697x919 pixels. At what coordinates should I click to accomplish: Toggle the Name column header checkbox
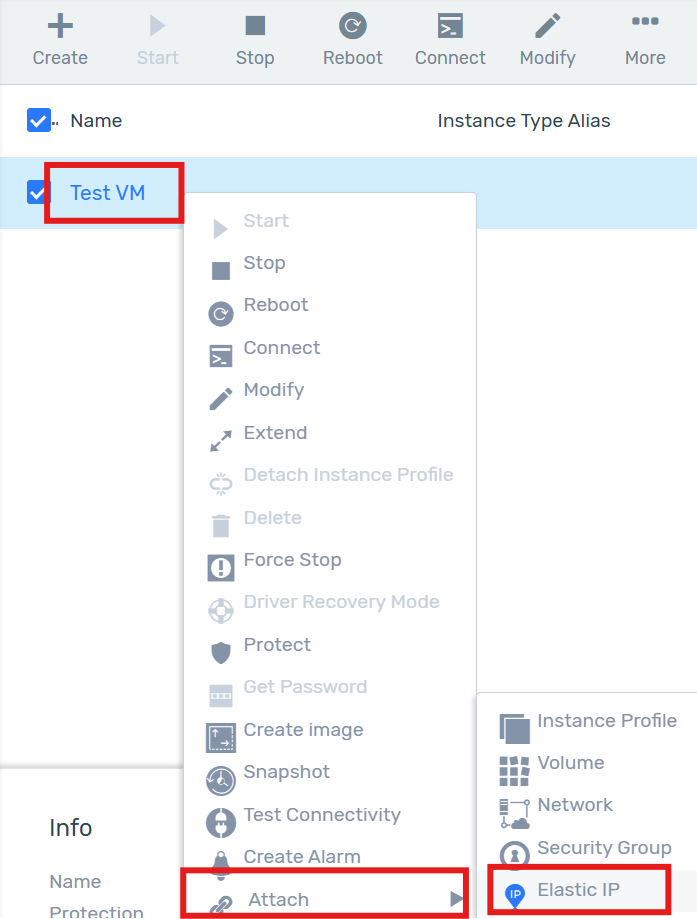coord(37,120)
